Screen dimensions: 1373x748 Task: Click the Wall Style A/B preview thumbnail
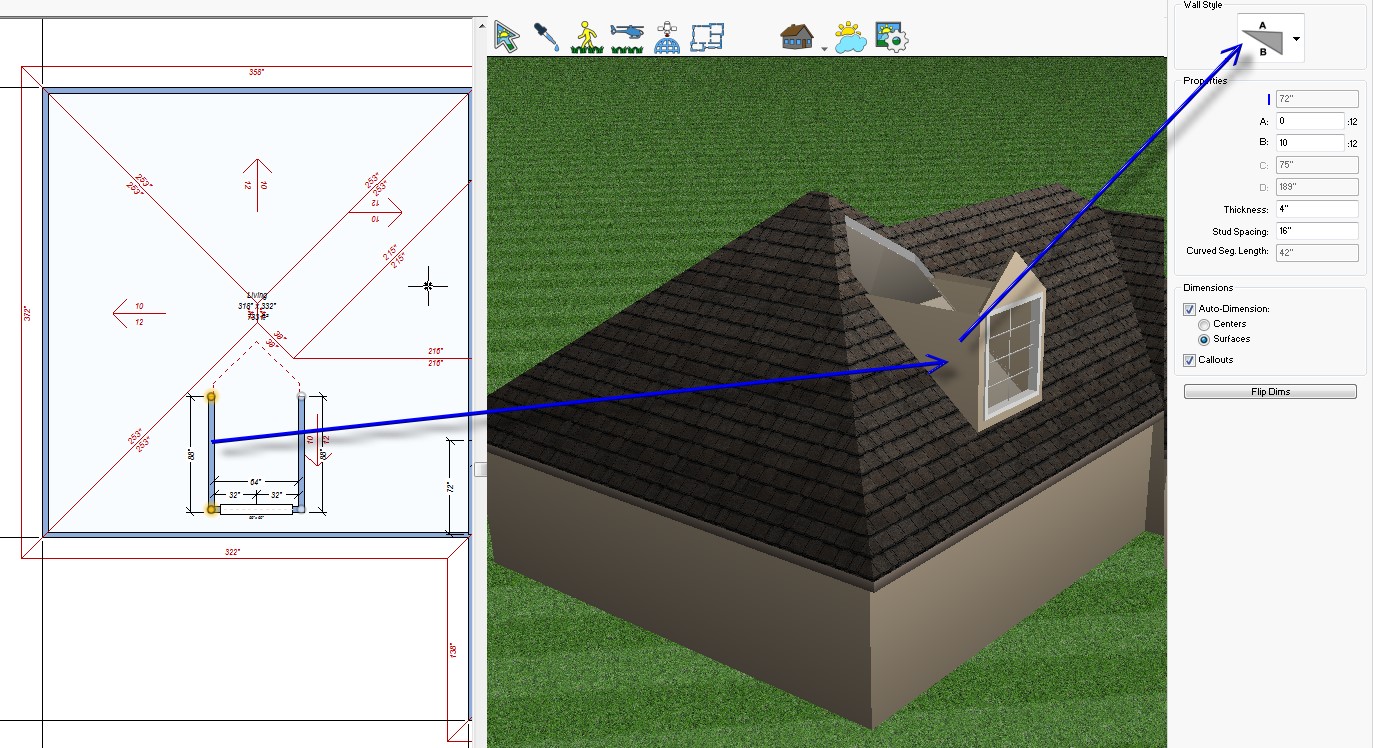coord(1262,38)
